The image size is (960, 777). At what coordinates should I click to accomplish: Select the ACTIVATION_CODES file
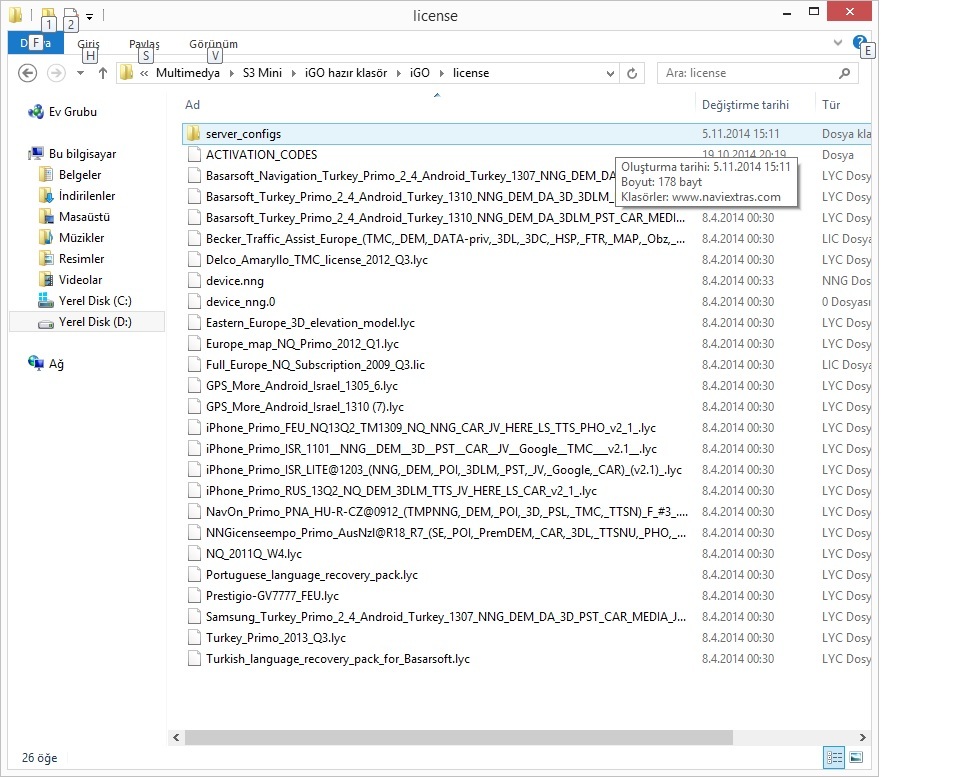point(261,155)
